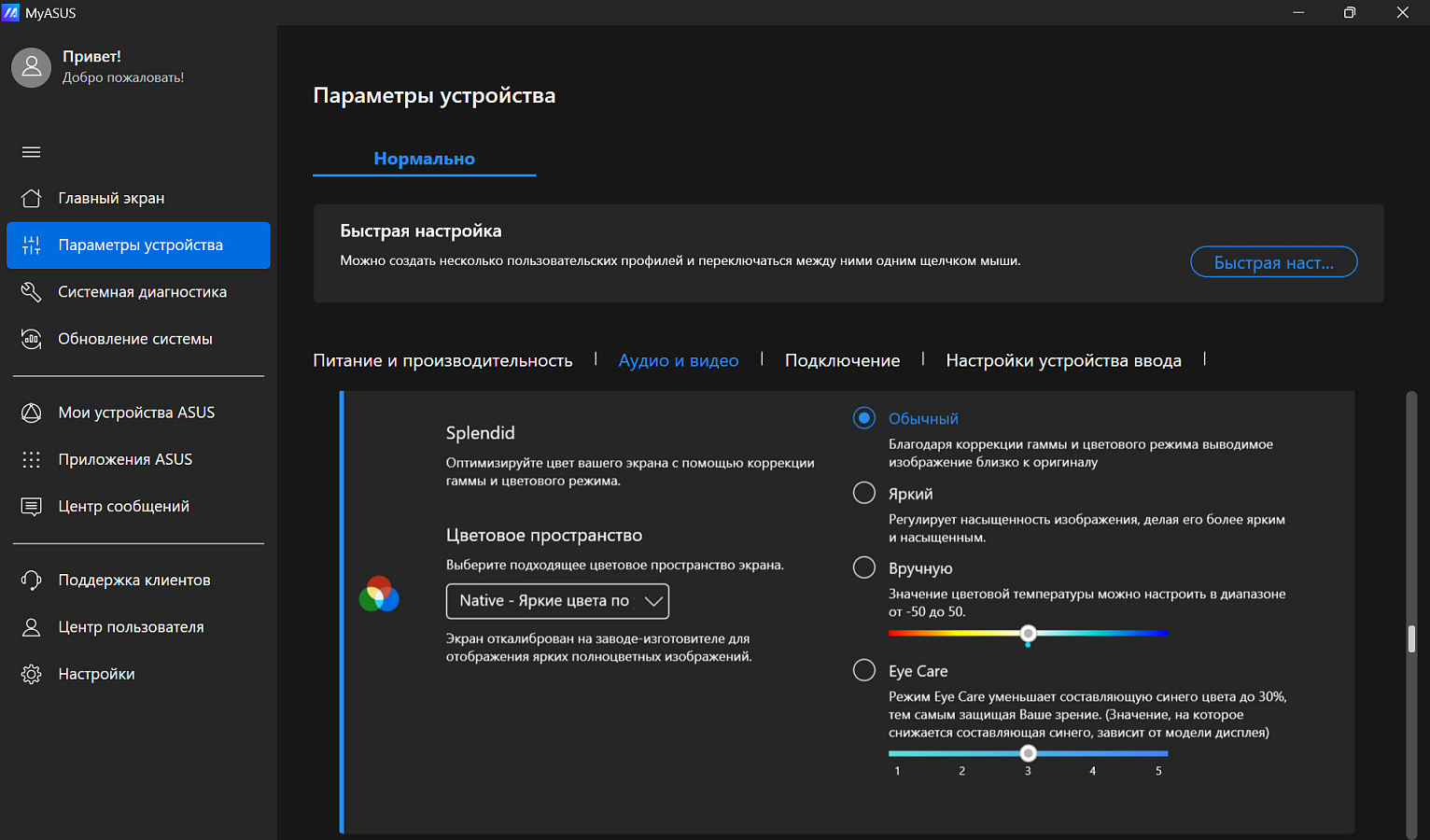
Task: Restore down the MyASUS window
Action: tap(1350, 12)
